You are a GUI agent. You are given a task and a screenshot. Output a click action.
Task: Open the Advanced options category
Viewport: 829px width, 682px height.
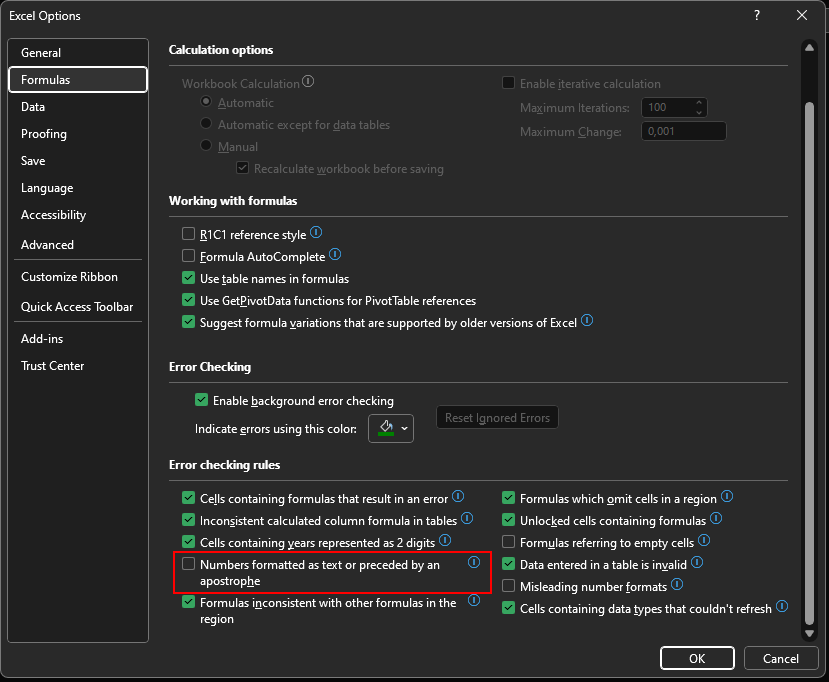click(47, 245)
